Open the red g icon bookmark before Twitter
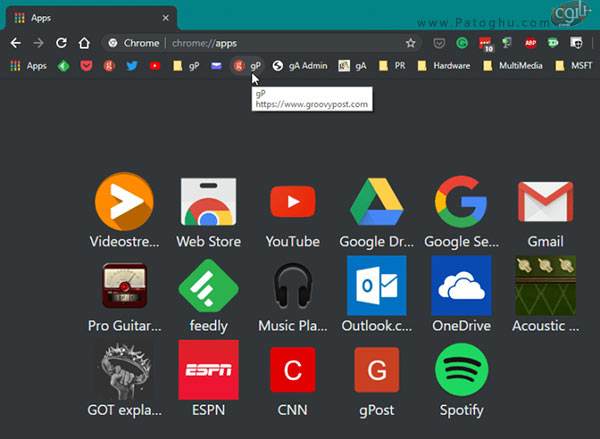 (109, 66)
